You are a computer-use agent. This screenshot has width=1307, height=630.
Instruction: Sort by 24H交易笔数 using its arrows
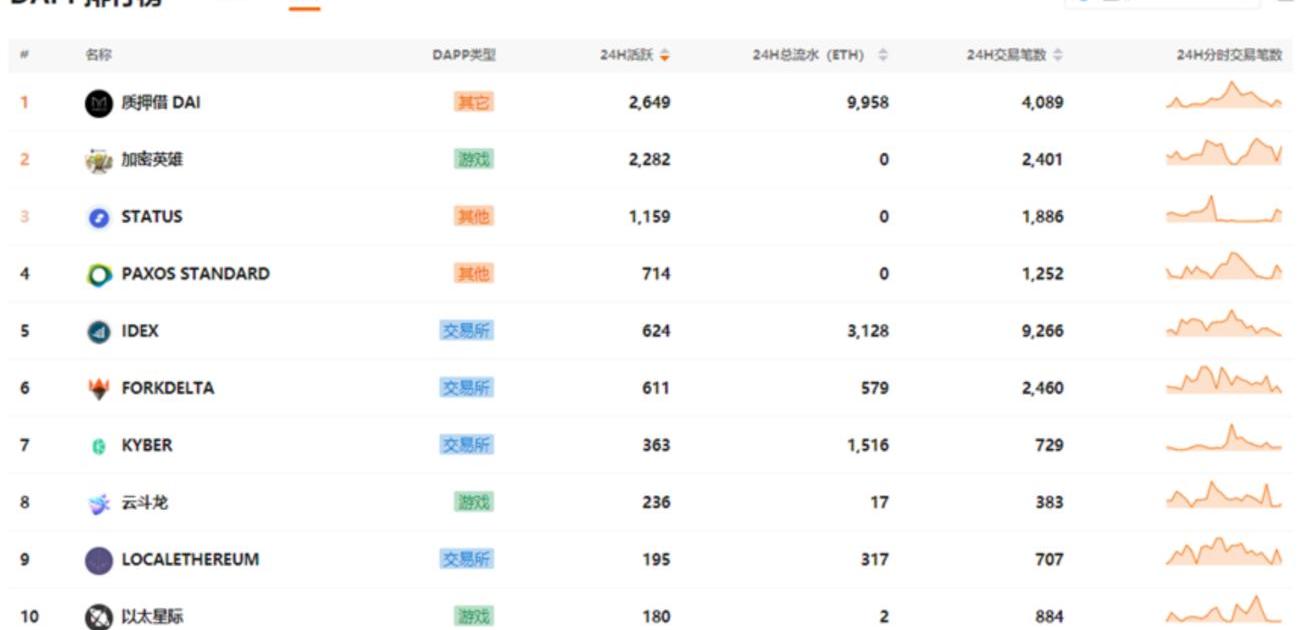click(1058, 55)
